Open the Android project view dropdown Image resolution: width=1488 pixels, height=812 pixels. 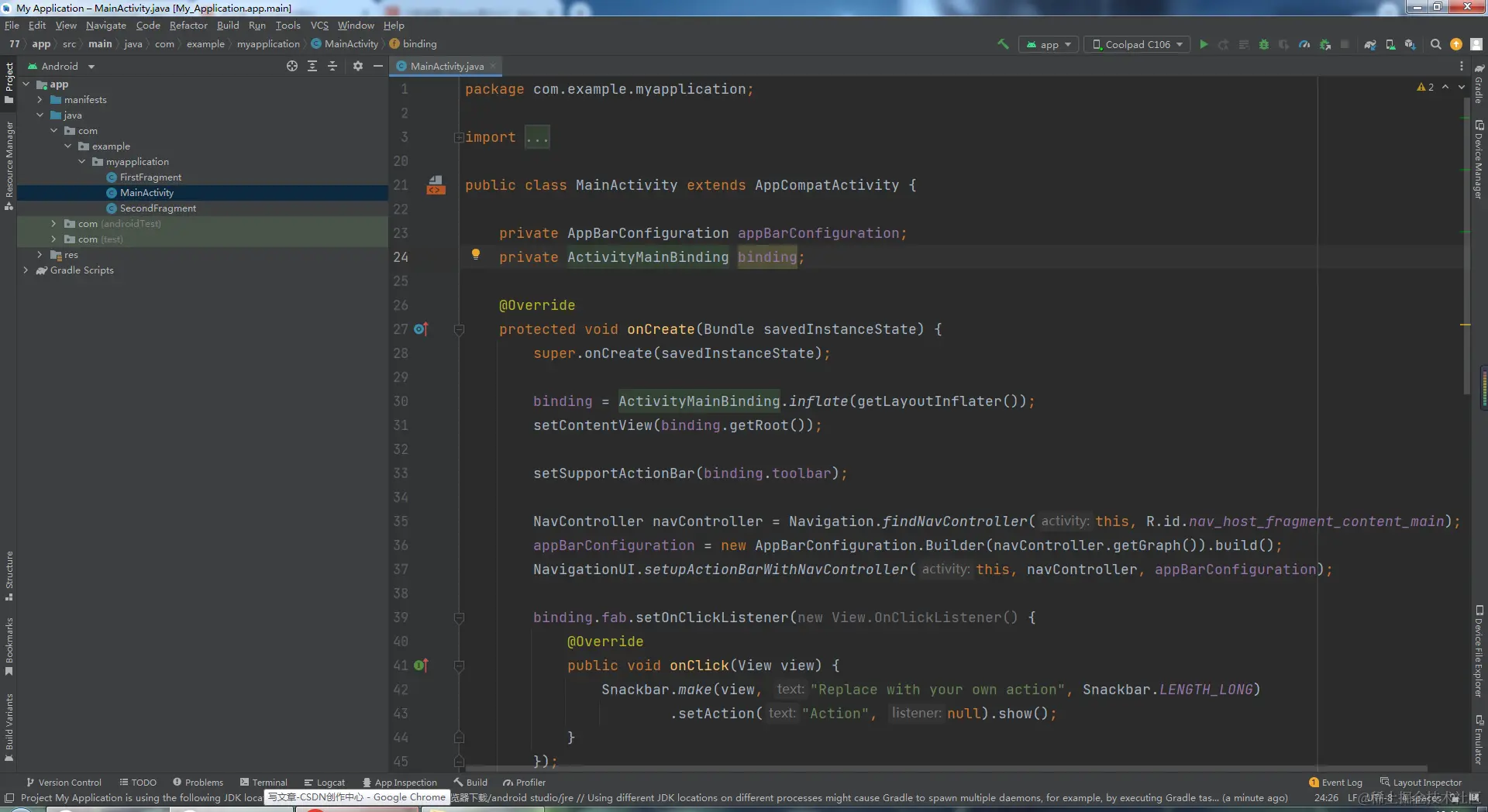coord(61,66)
